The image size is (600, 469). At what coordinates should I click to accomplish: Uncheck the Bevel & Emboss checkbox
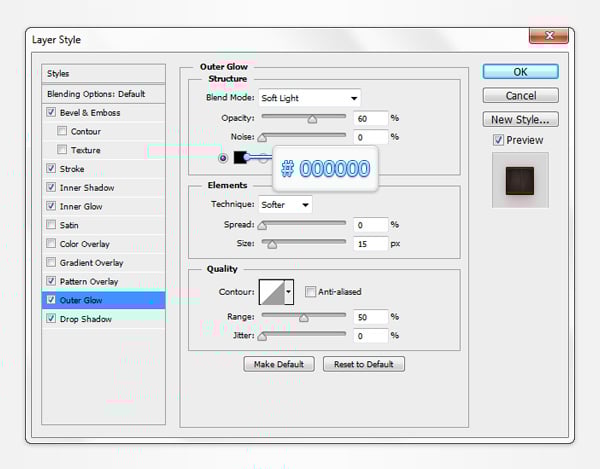(x=51, y=113)
